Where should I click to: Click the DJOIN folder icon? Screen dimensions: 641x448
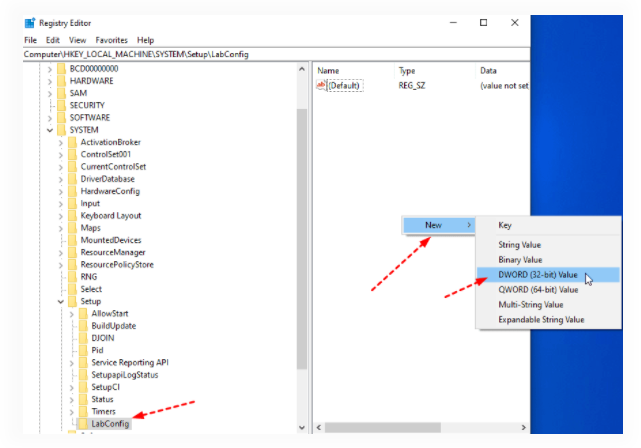(83, 338)
